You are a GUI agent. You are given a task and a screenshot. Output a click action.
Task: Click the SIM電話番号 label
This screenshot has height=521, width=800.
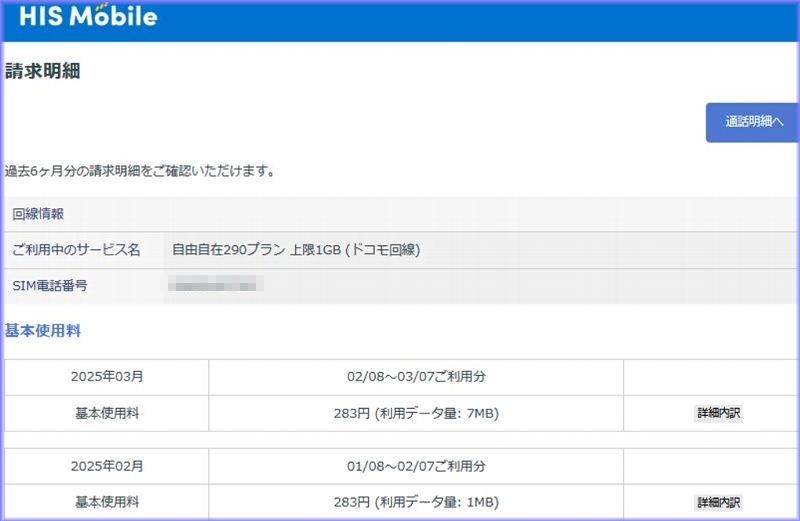50,286
